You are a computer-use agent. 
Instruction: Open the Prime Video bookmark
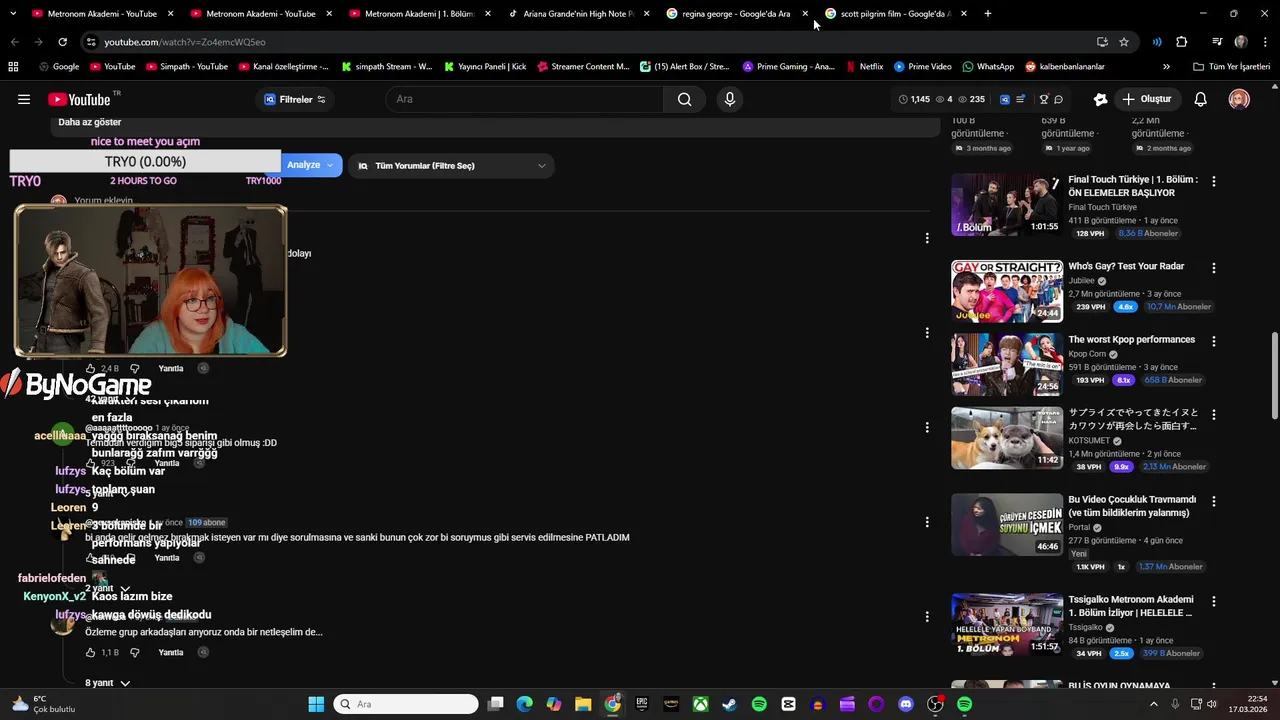(x=922, y=67)
